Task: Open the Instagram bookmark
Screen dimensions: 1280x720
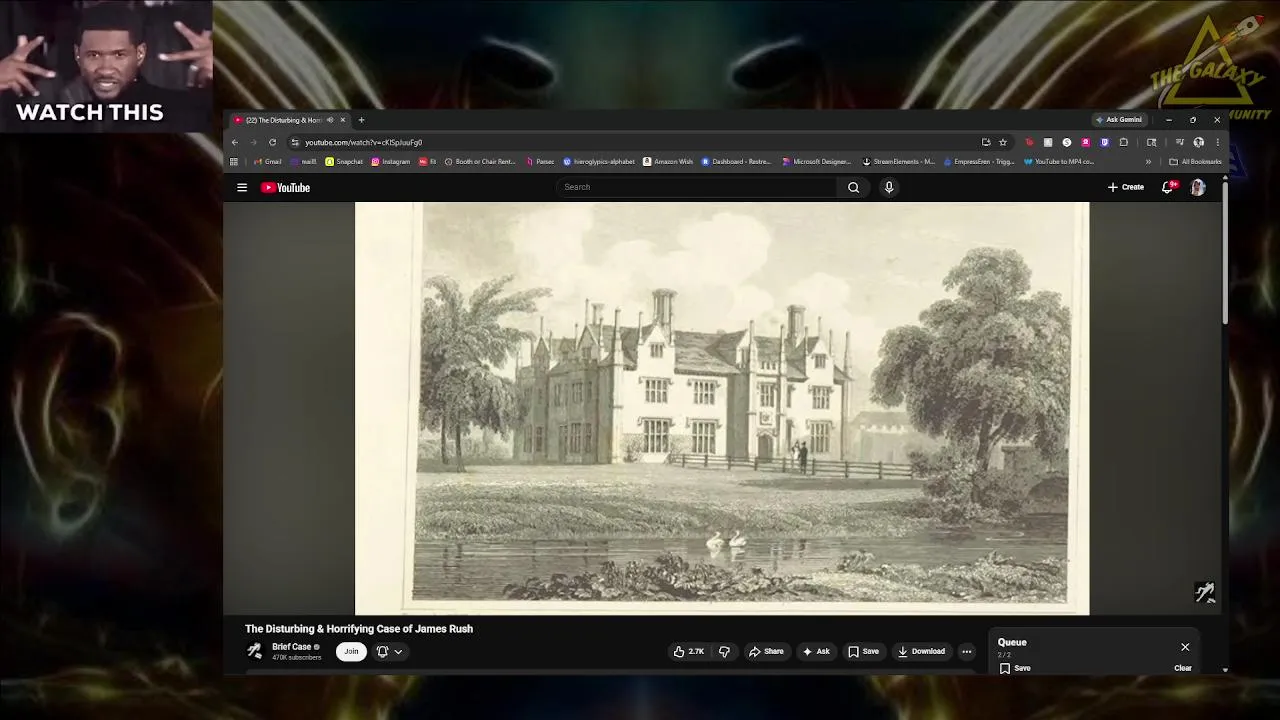Action: click(x=391, y=161)
